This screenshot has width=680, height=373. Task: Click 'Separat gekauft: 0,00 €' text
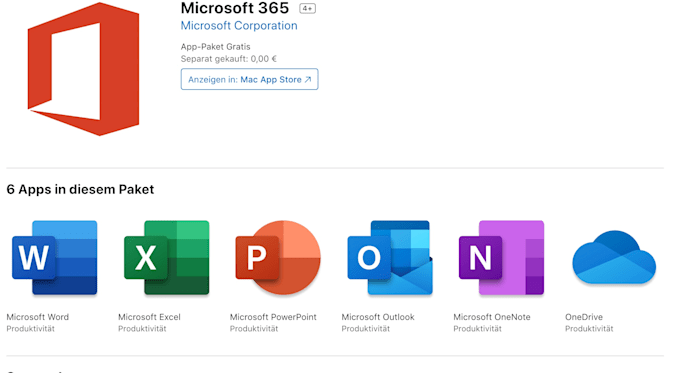click(x=229, y=59)
